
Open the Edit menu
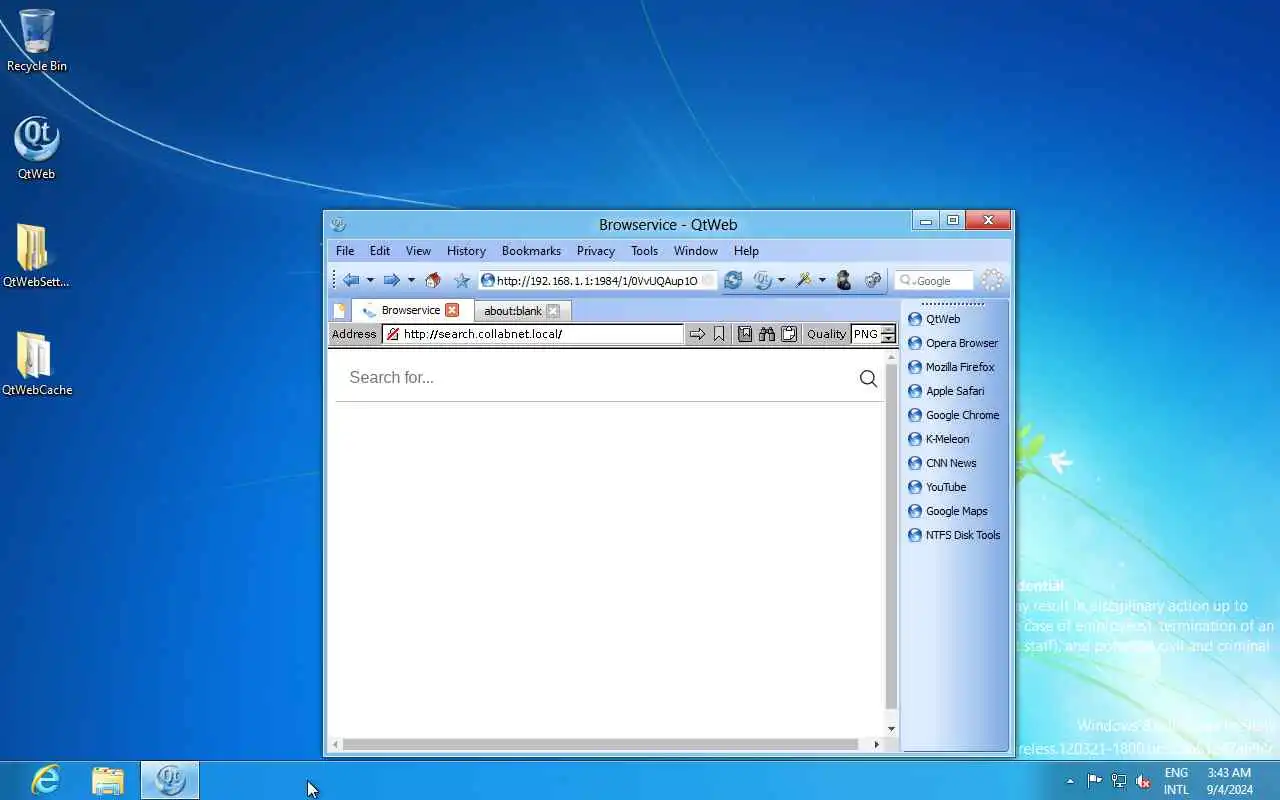tap(380, 251)
